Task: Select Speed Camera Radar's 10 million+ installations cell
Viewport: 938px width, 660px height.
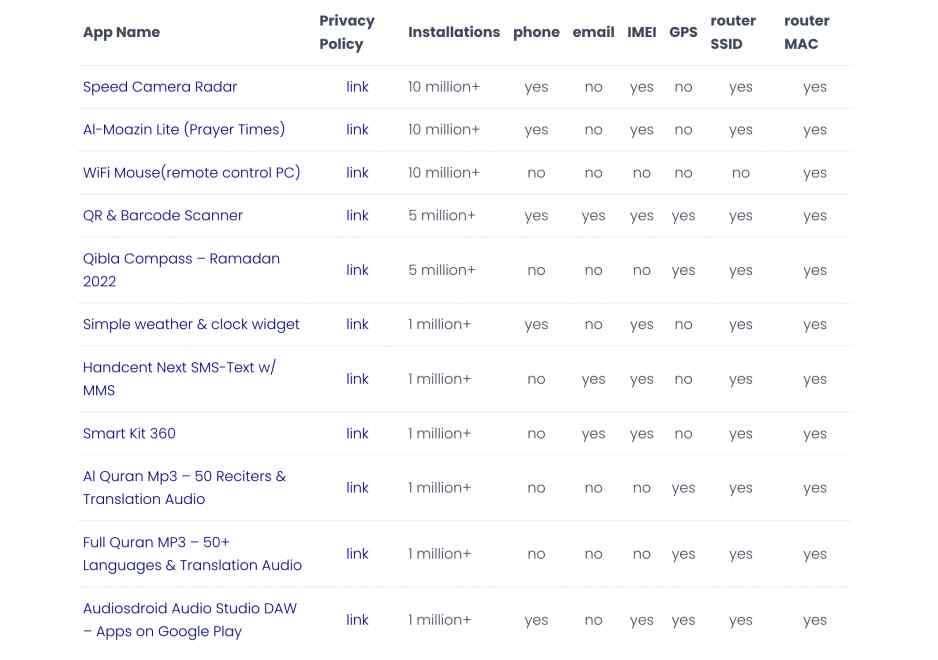Action: [444, 87]
